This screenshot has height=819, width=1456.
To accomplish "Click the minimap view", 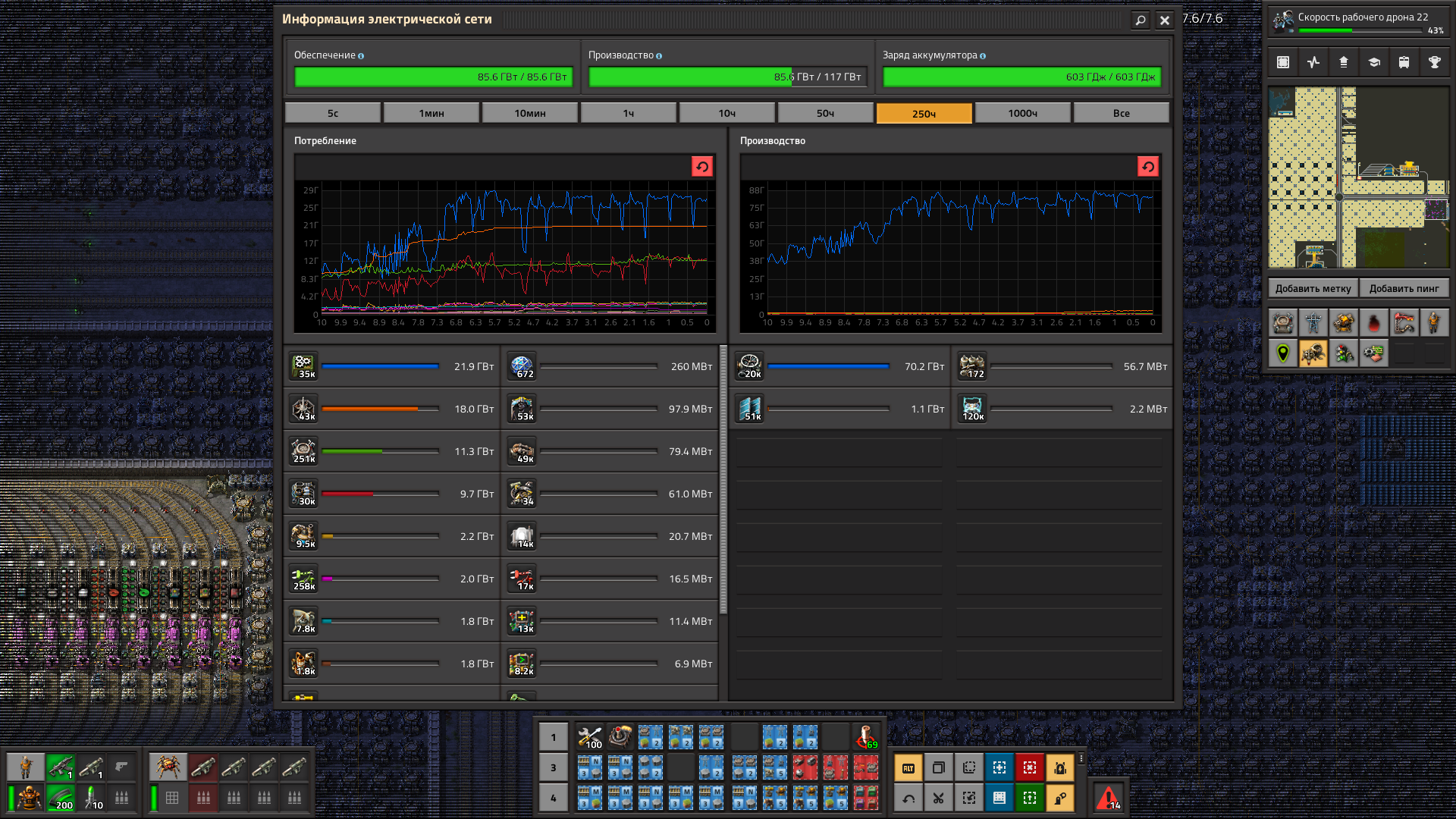I will pyautogui.click(x=1359, y=177).
